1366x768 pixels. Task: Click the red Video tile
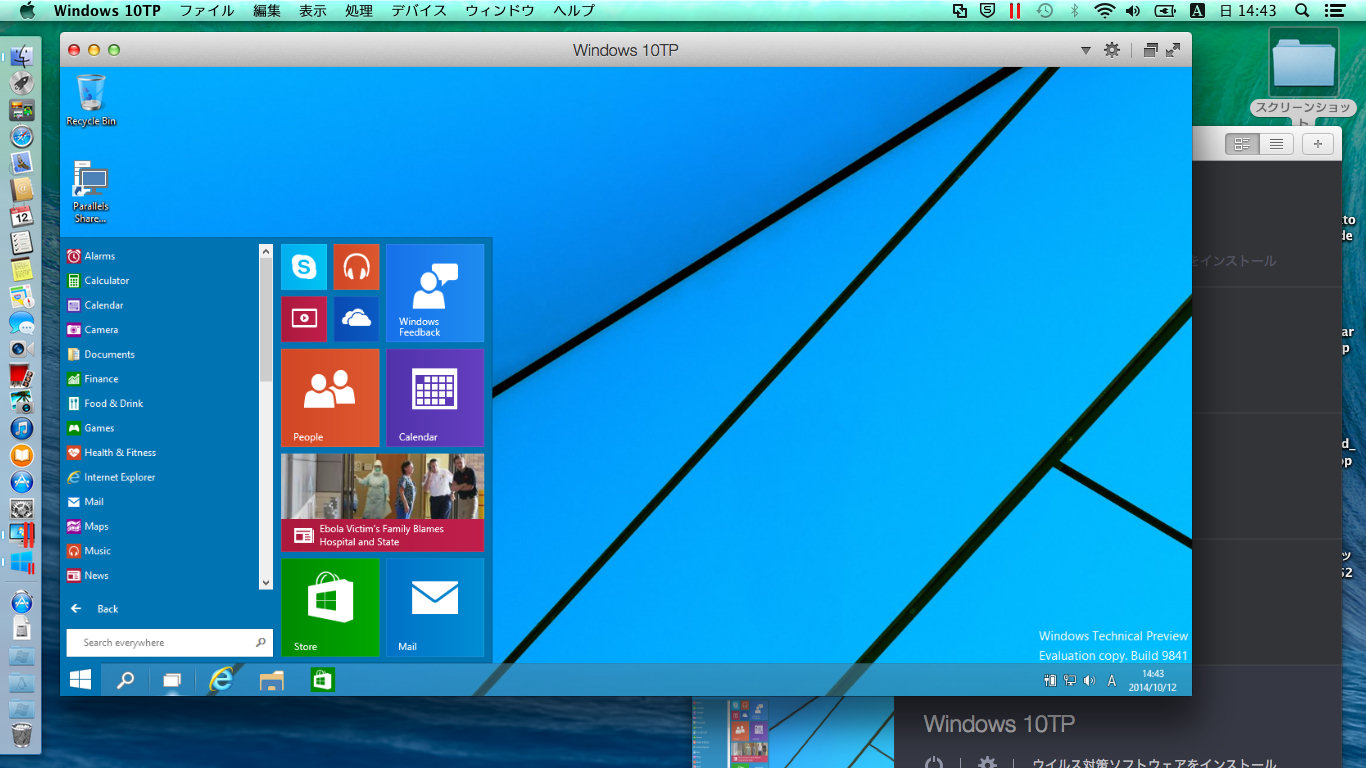(304, 319)
